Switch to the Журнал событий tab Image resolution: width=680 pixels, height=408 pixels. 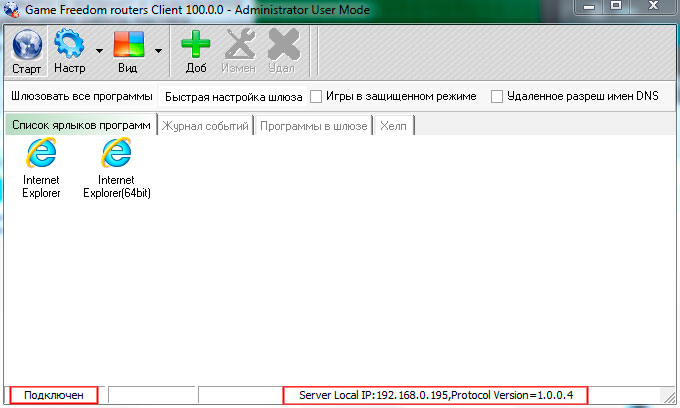205,126
